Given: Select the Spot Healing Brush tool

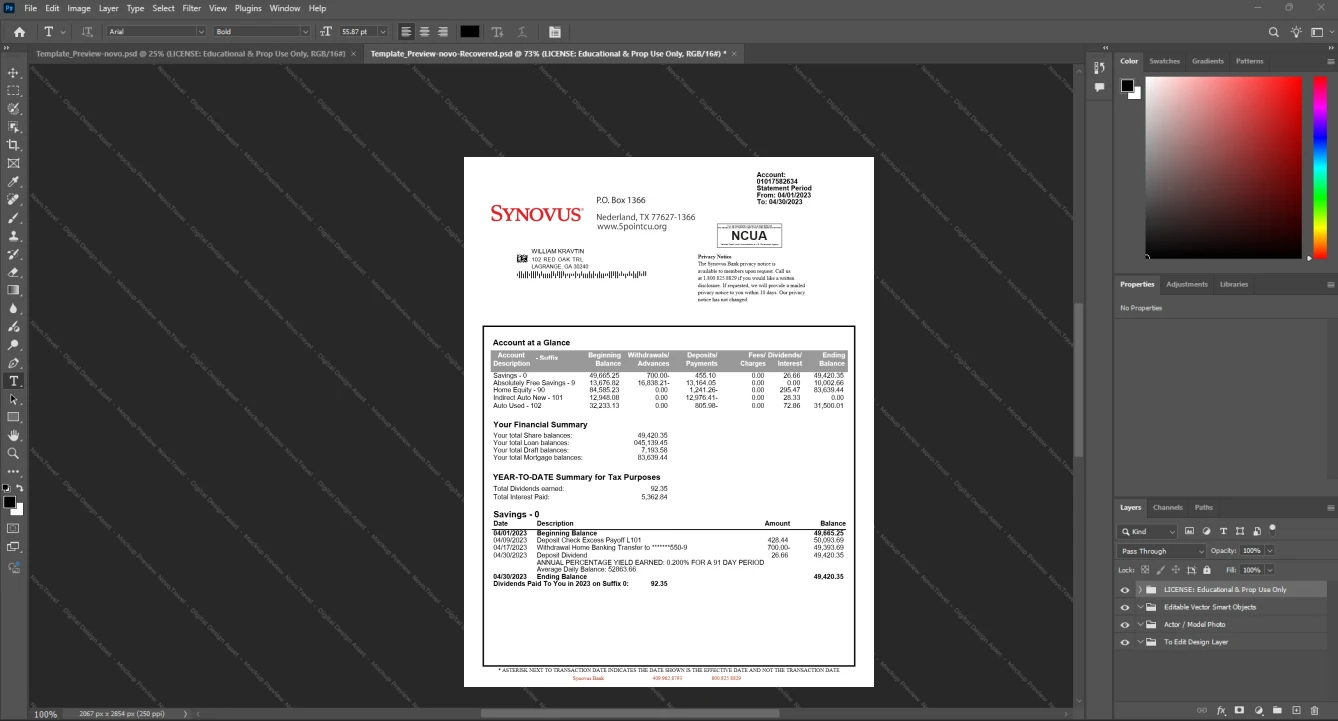Looking at the screenshot, I should (x=14, y=200).
